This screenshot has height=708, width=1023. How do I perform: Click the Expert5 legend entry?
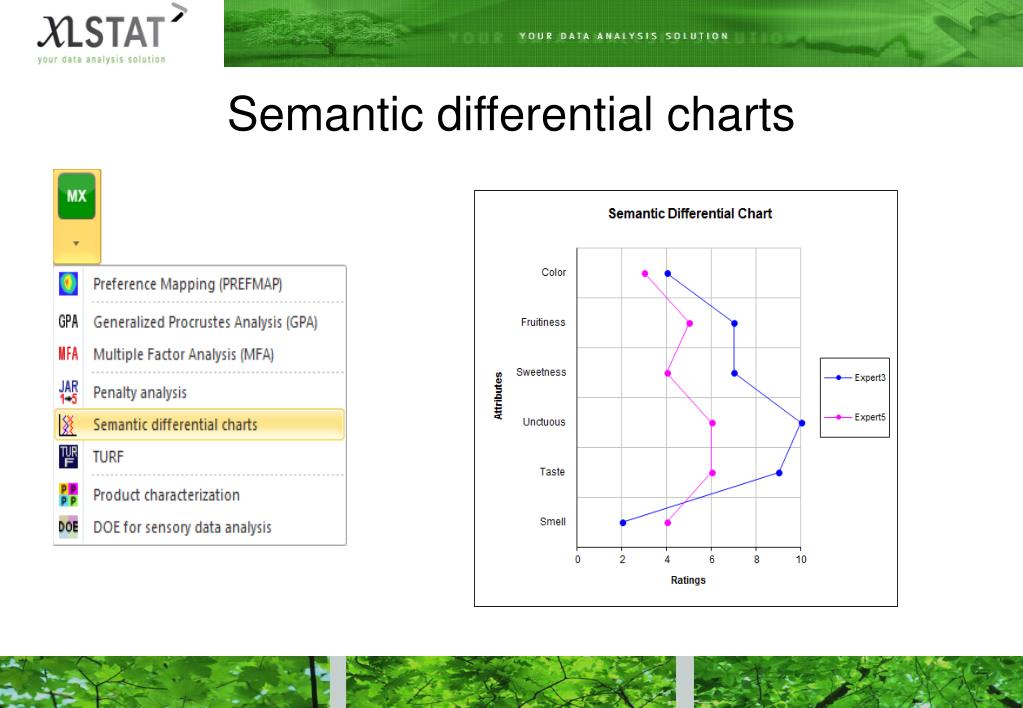click(855, 417)
